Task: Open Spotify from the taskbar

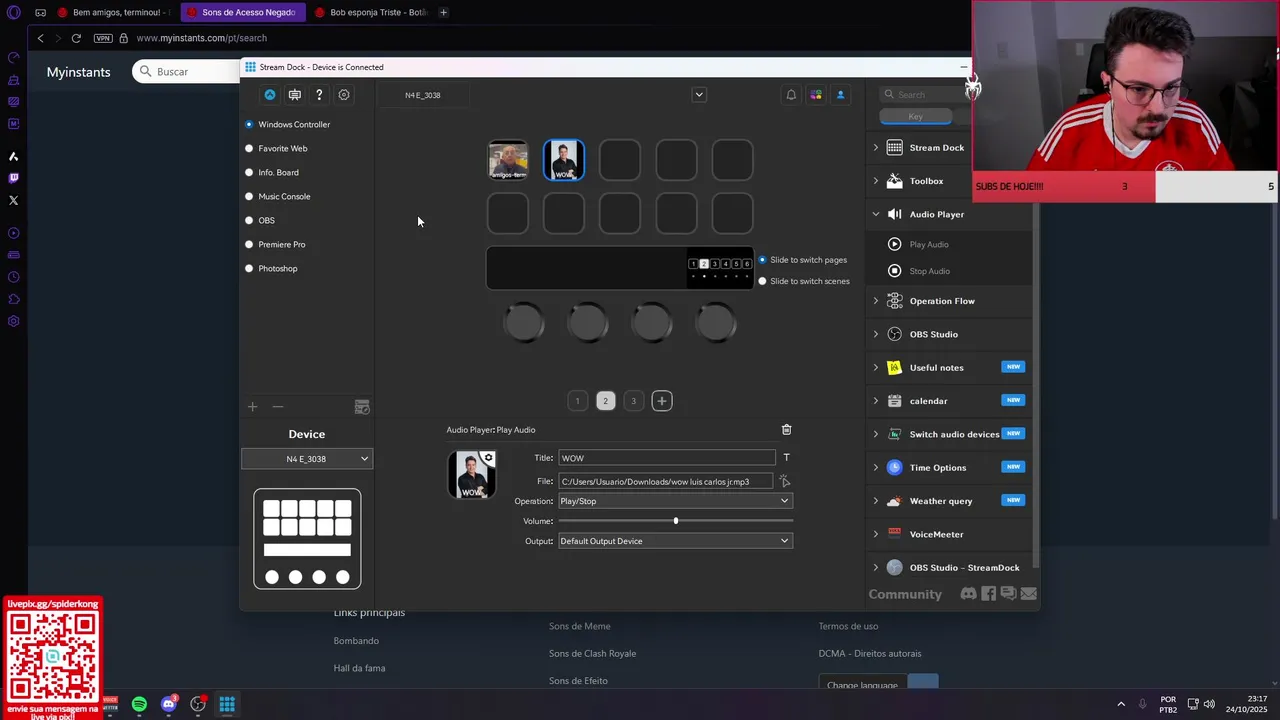Action: pyautogui.click(x=139, y=704)
